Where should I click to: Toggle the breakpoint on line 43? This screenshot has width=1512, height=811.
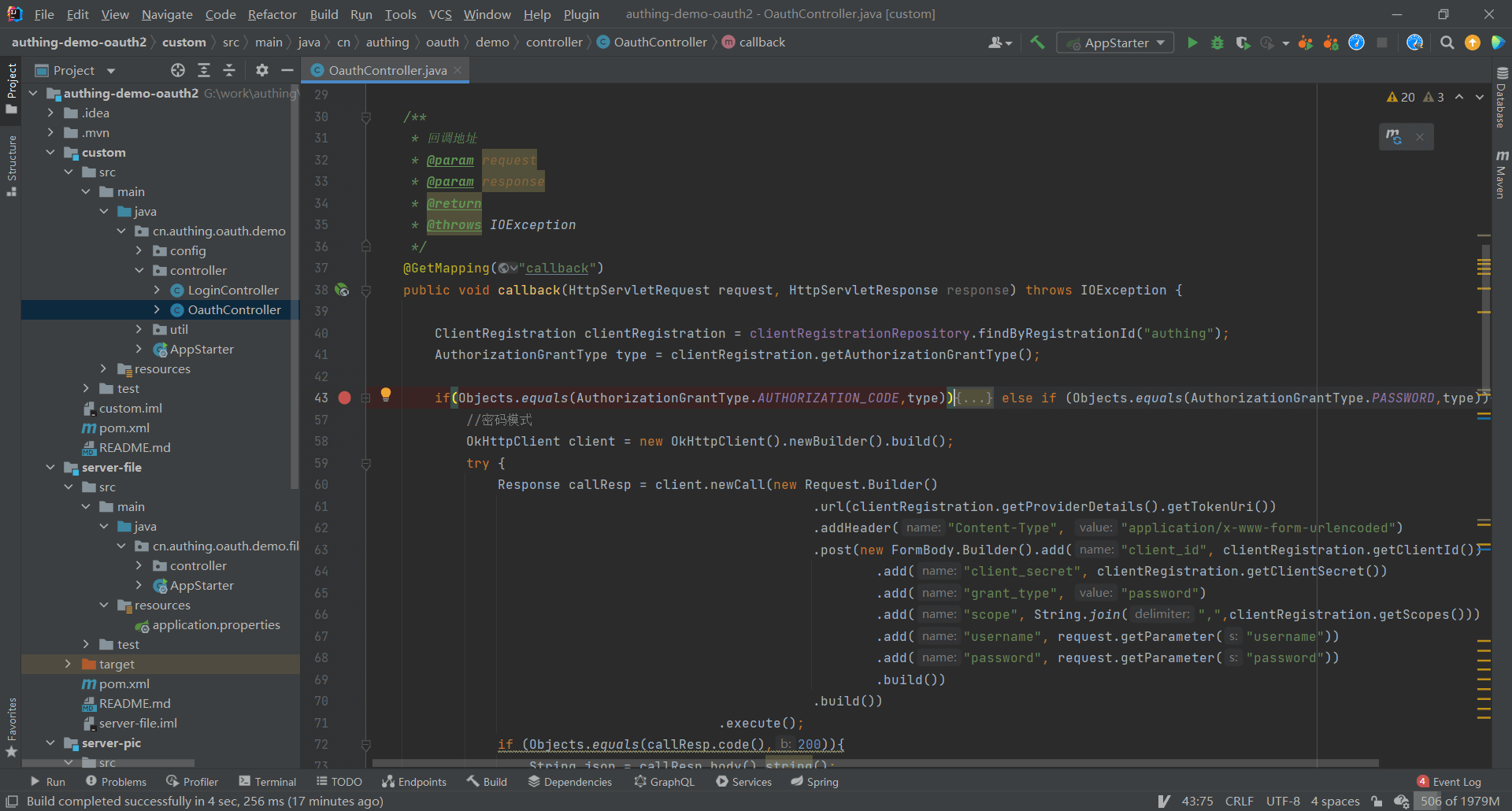click(x=344, y=398)
